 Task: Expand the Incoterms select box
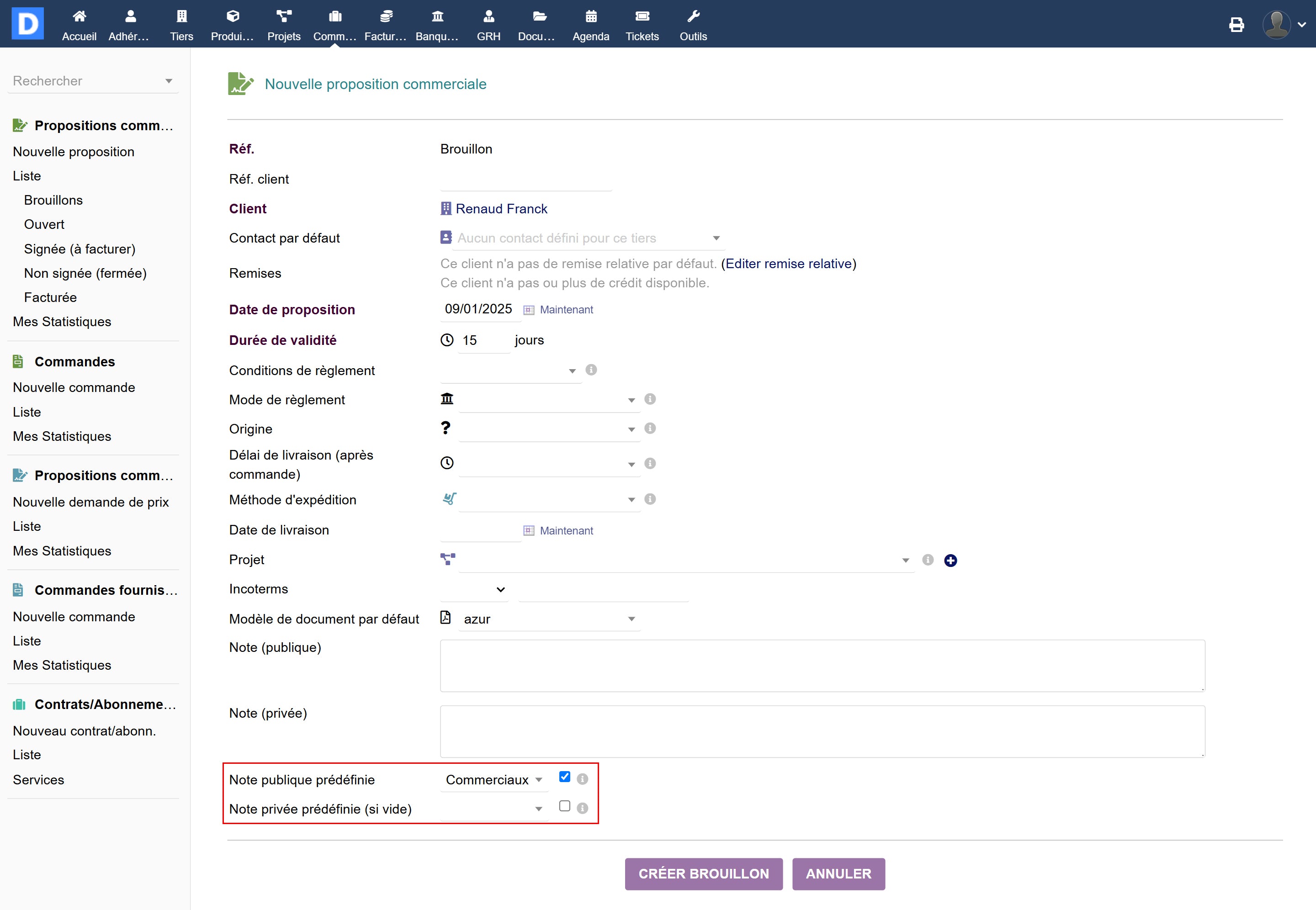474,590
